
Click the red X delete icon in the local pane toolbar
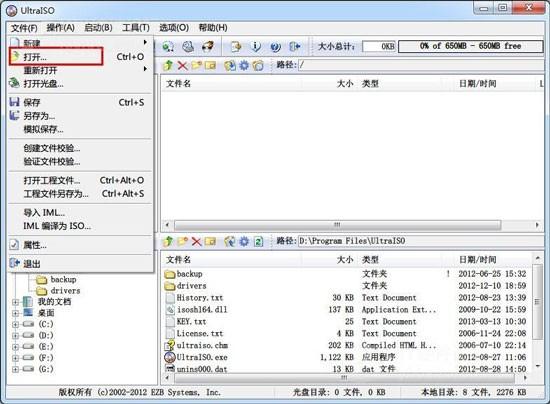pyautogui.click(x=196, y=242)
